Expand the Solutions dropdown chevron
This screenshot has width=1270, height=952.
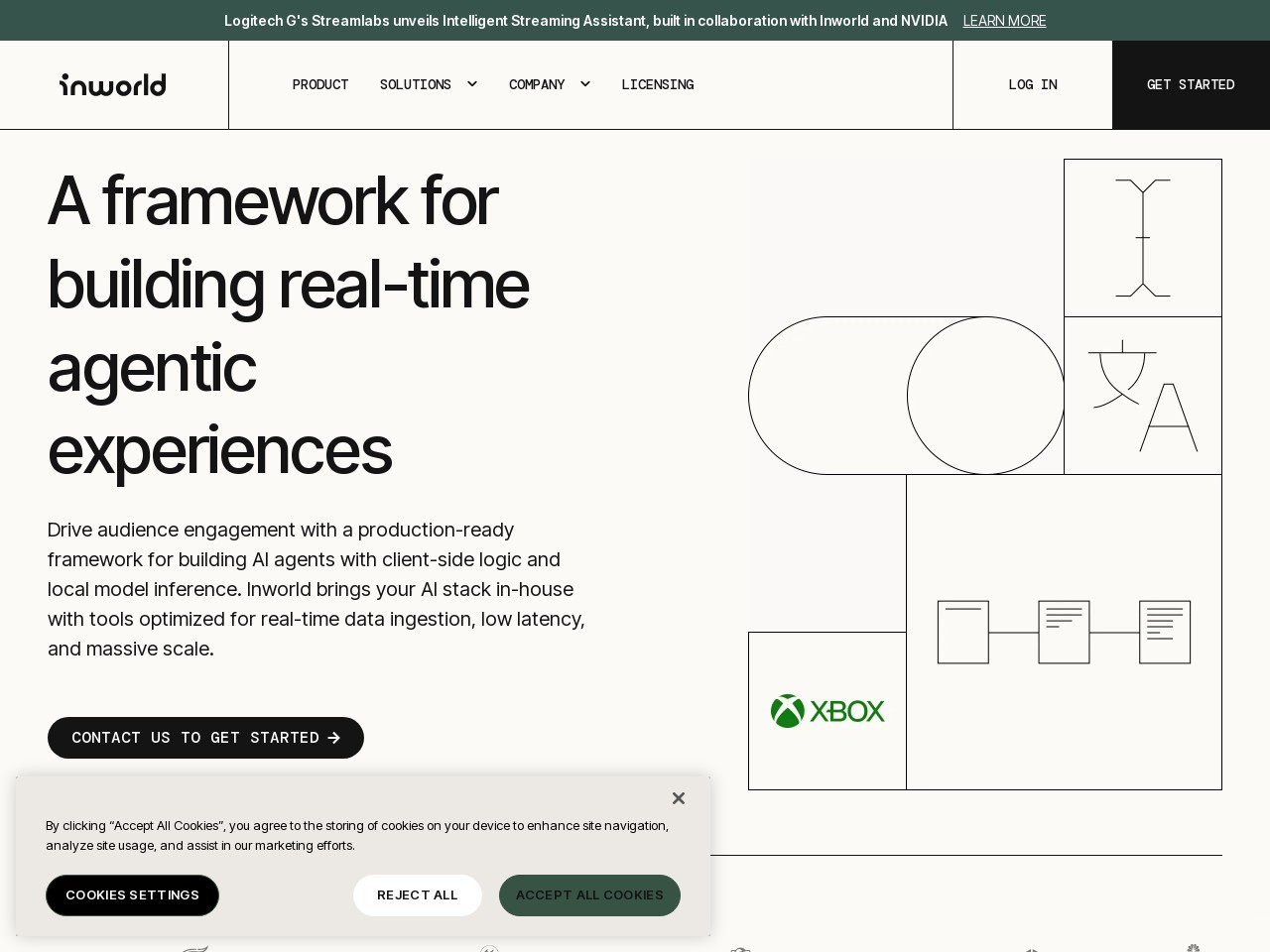coord(472,84)
